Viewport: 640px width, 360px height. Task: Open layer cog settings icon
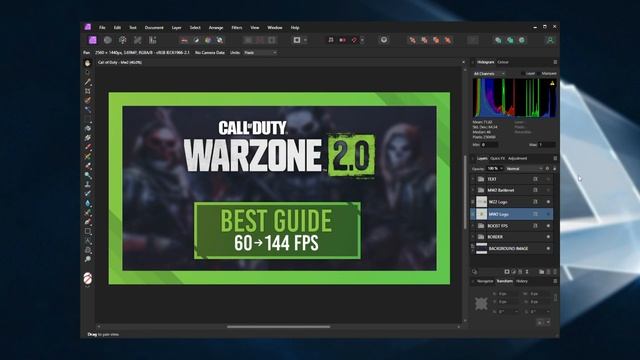pos(547,168)
